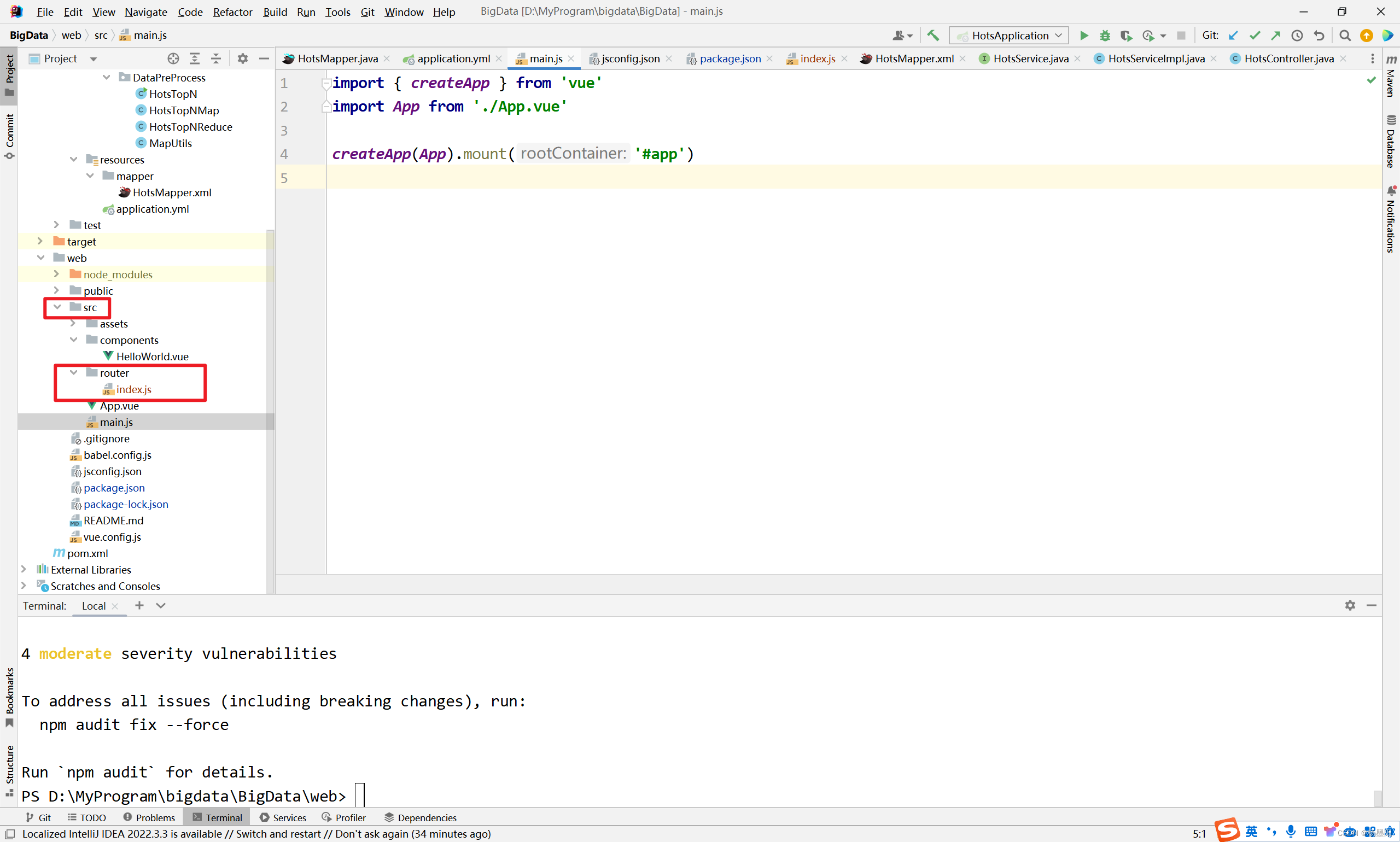
Task: Expand the assets folder
Action: [x=74, y=324]
